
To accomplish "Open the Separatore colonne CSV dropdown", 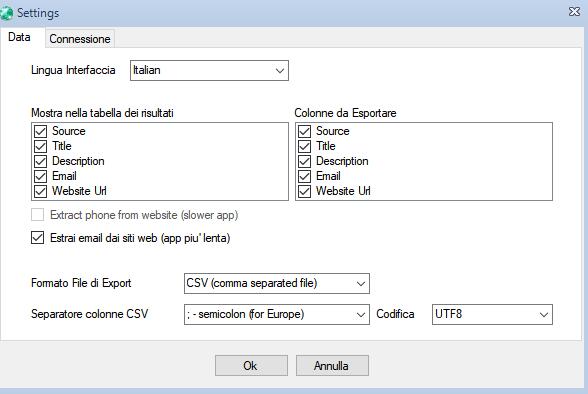I will pyautogui.click(x=277, y=314).
